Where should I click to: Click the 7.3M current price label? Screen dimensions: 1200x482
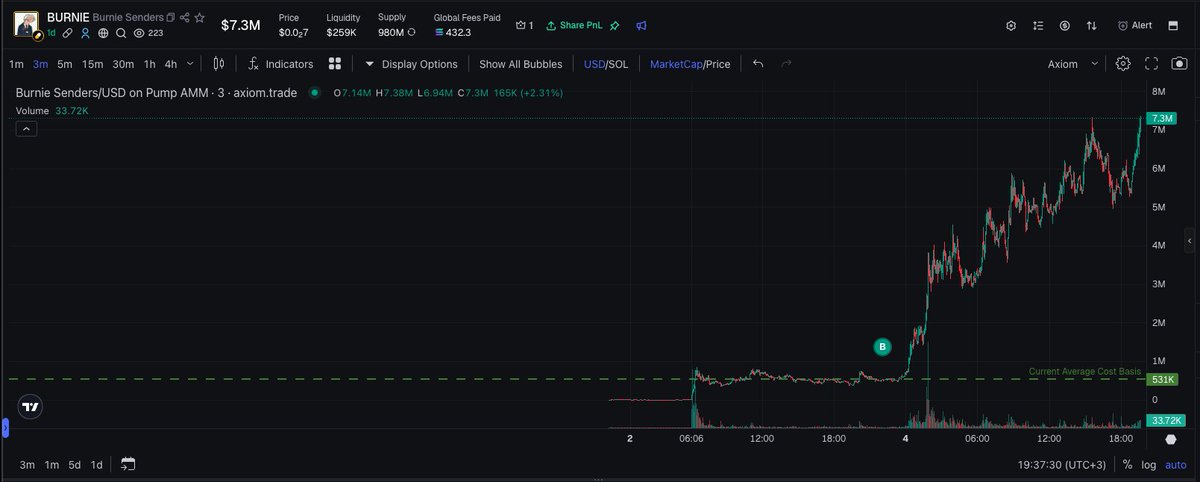coord(1163,118)
